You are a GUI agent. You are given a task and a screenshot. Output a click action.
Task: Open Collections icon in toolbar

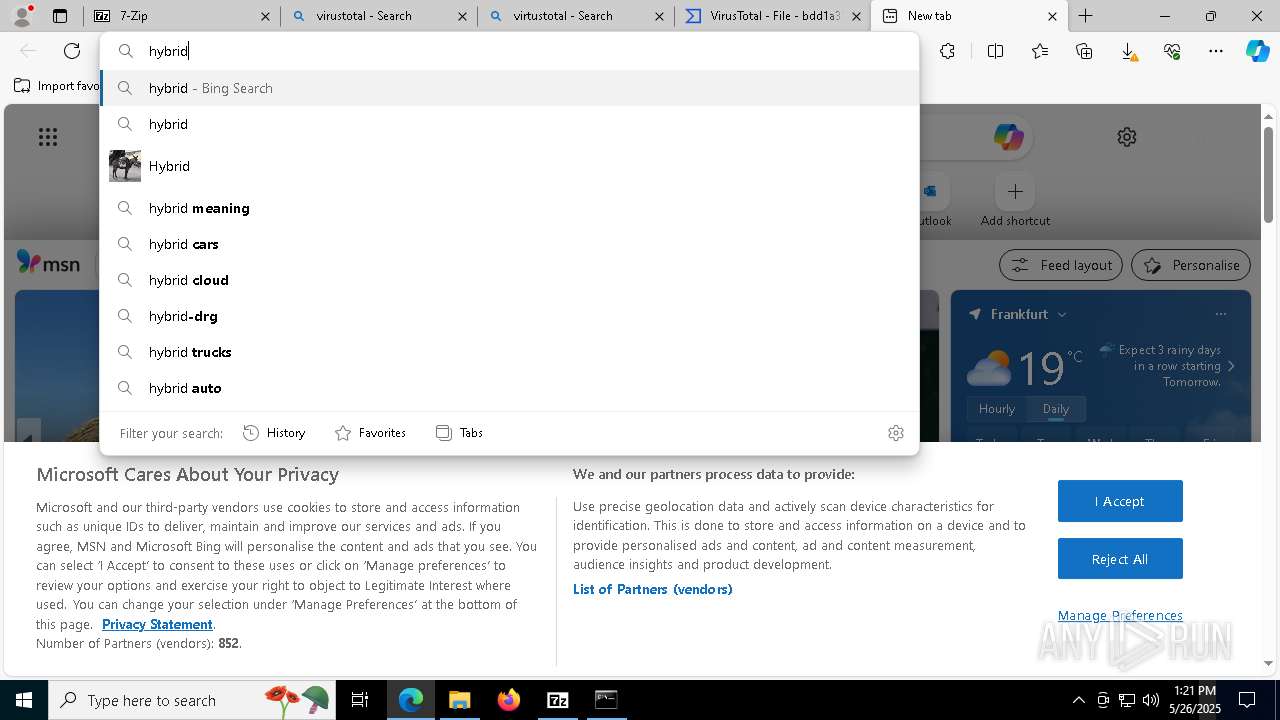click(x=1084, y=51)
